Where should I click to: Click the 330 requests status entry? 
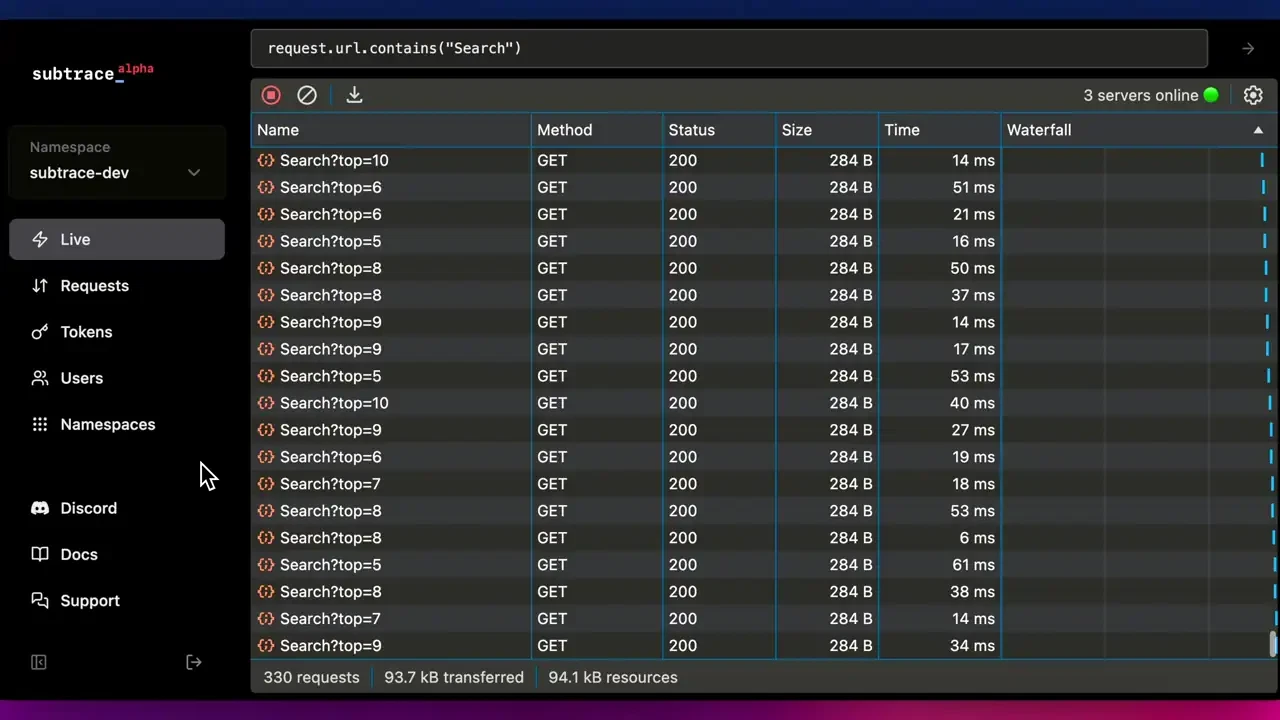[311, 677]
